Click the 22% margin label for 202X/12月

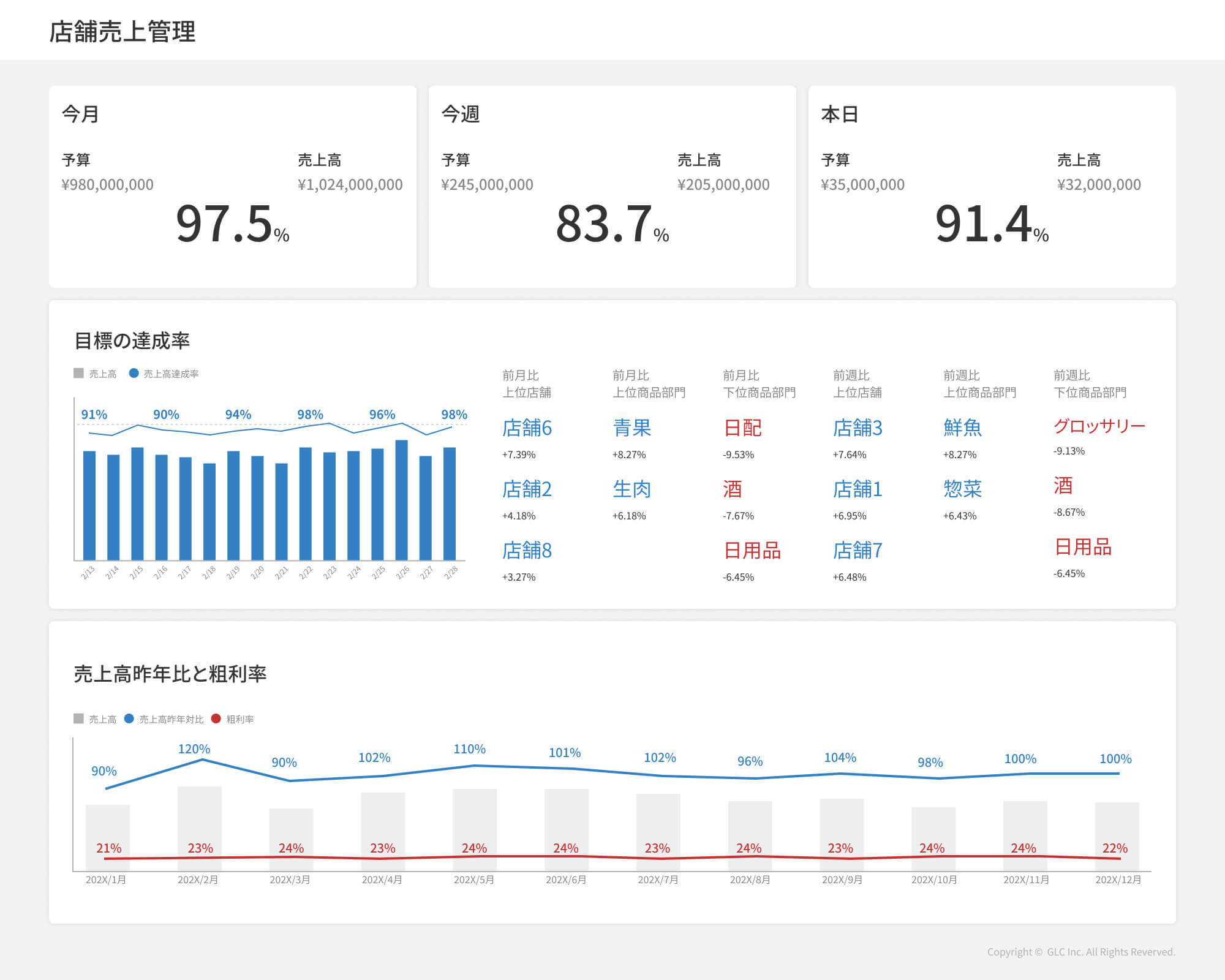[1115, 848]
